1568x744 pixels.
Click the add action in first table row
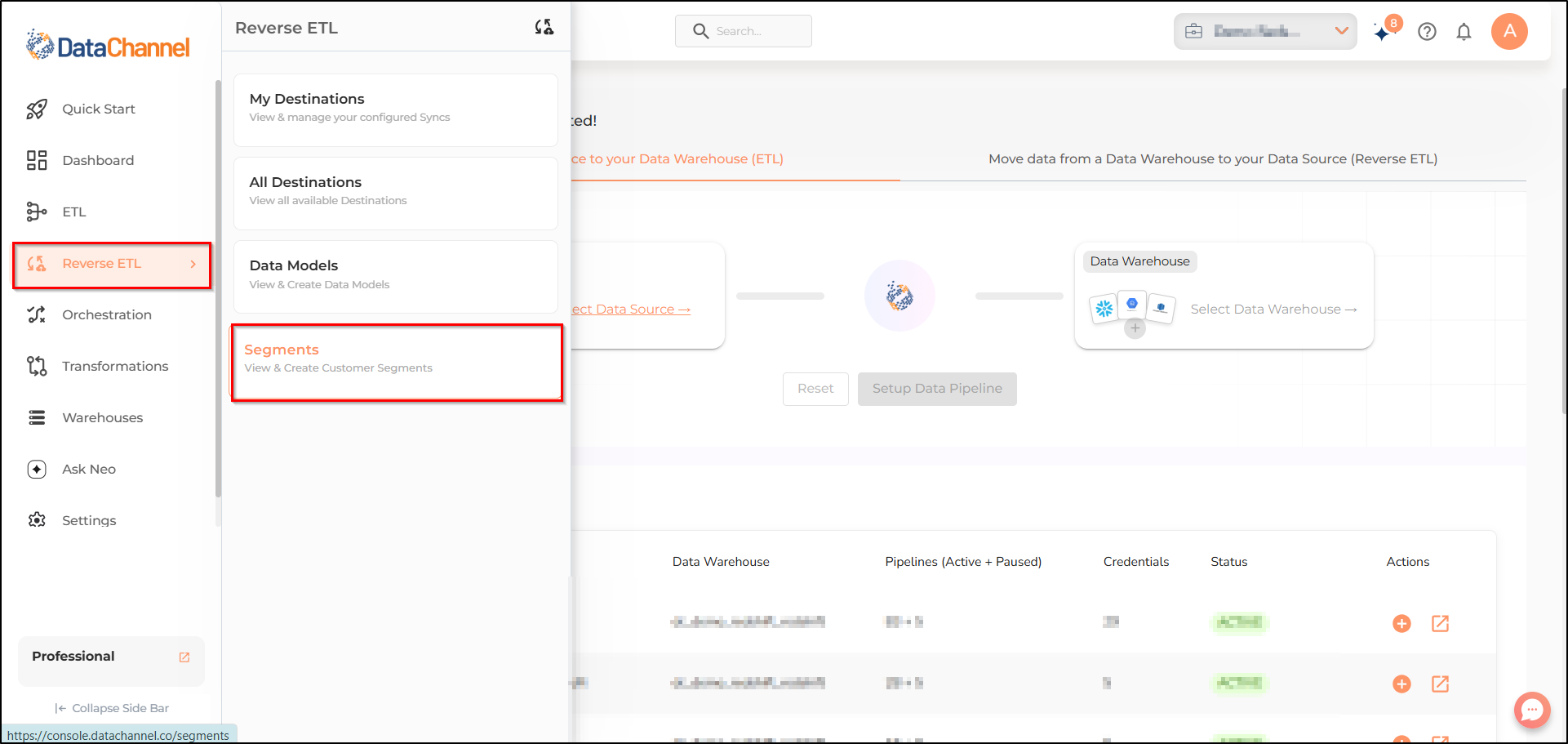point(1401,624)
